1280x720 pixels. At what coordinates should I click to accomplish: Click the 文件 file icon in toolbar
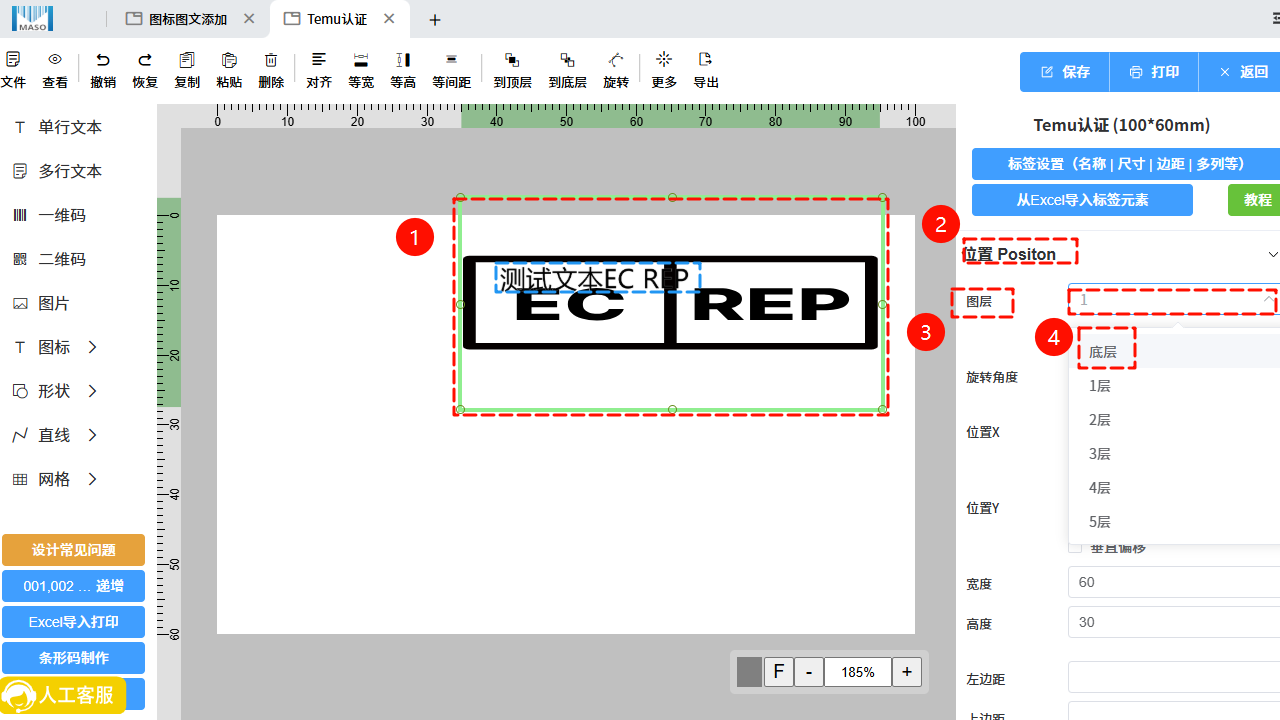[13, 60]
